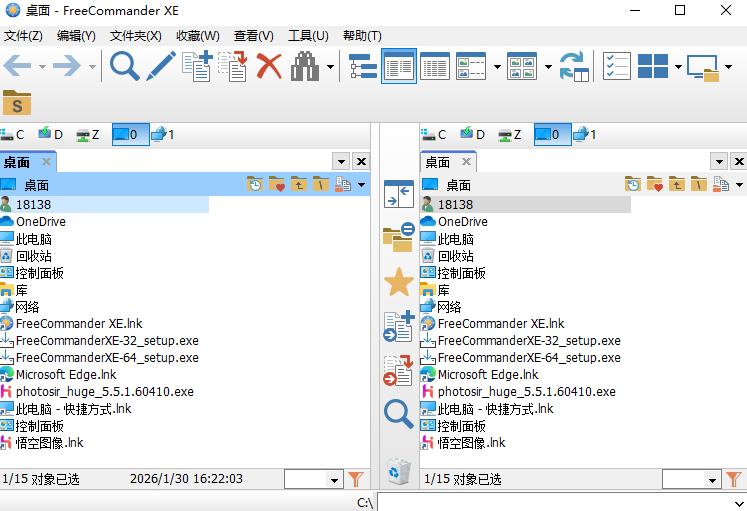This screenshot has width=747, height=511.
Task: Click the checklist selection icon
Action: pos(617,66)
